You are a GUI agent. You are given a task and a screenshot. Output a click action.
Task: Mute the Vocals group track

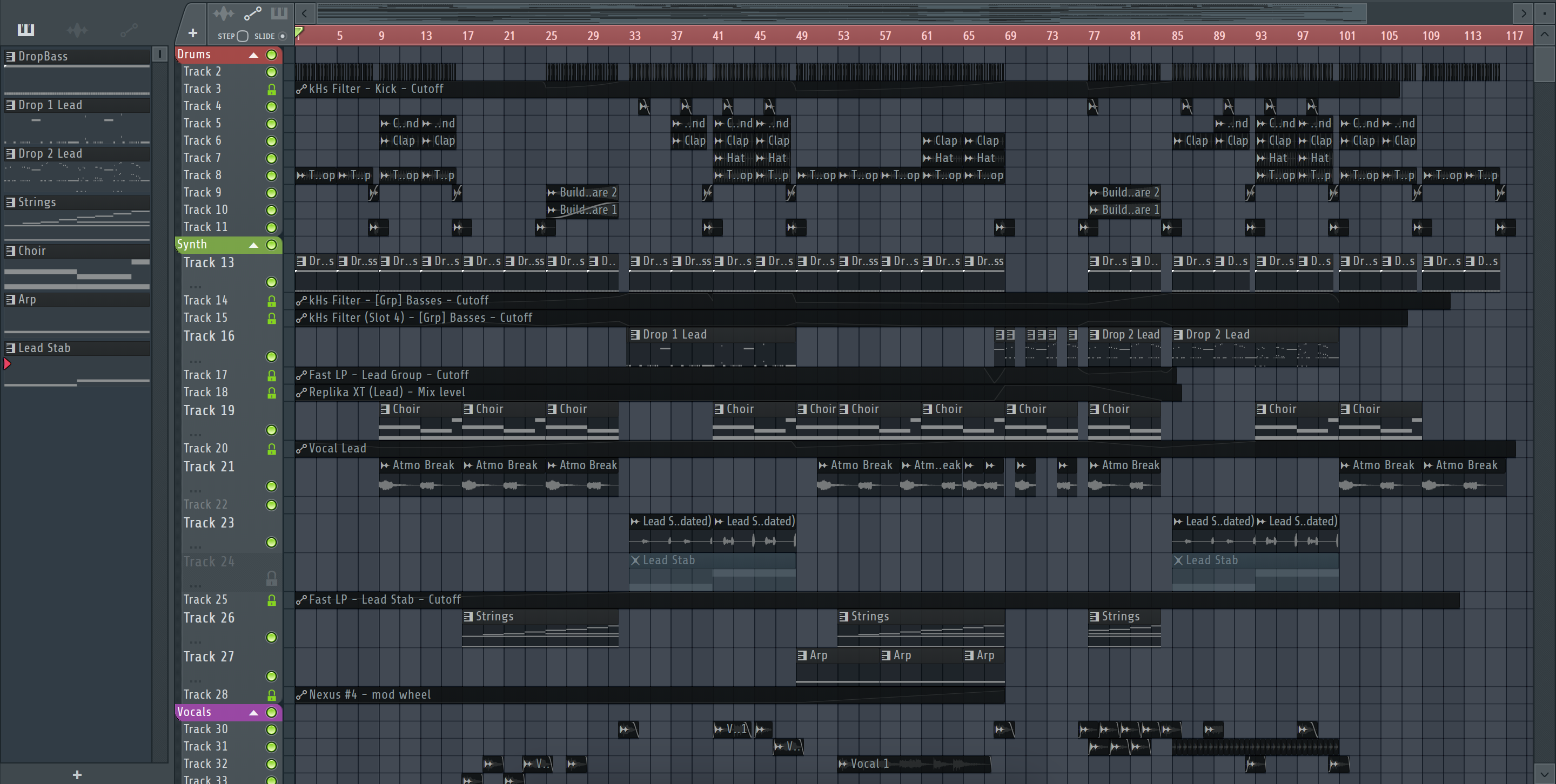(x=272, y=713)
